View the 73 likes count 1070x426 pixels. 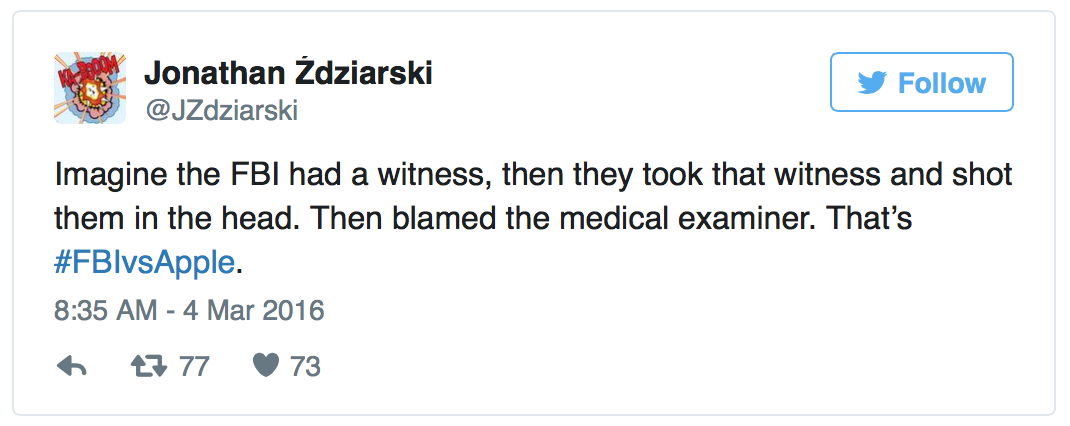tap(305, 367)
